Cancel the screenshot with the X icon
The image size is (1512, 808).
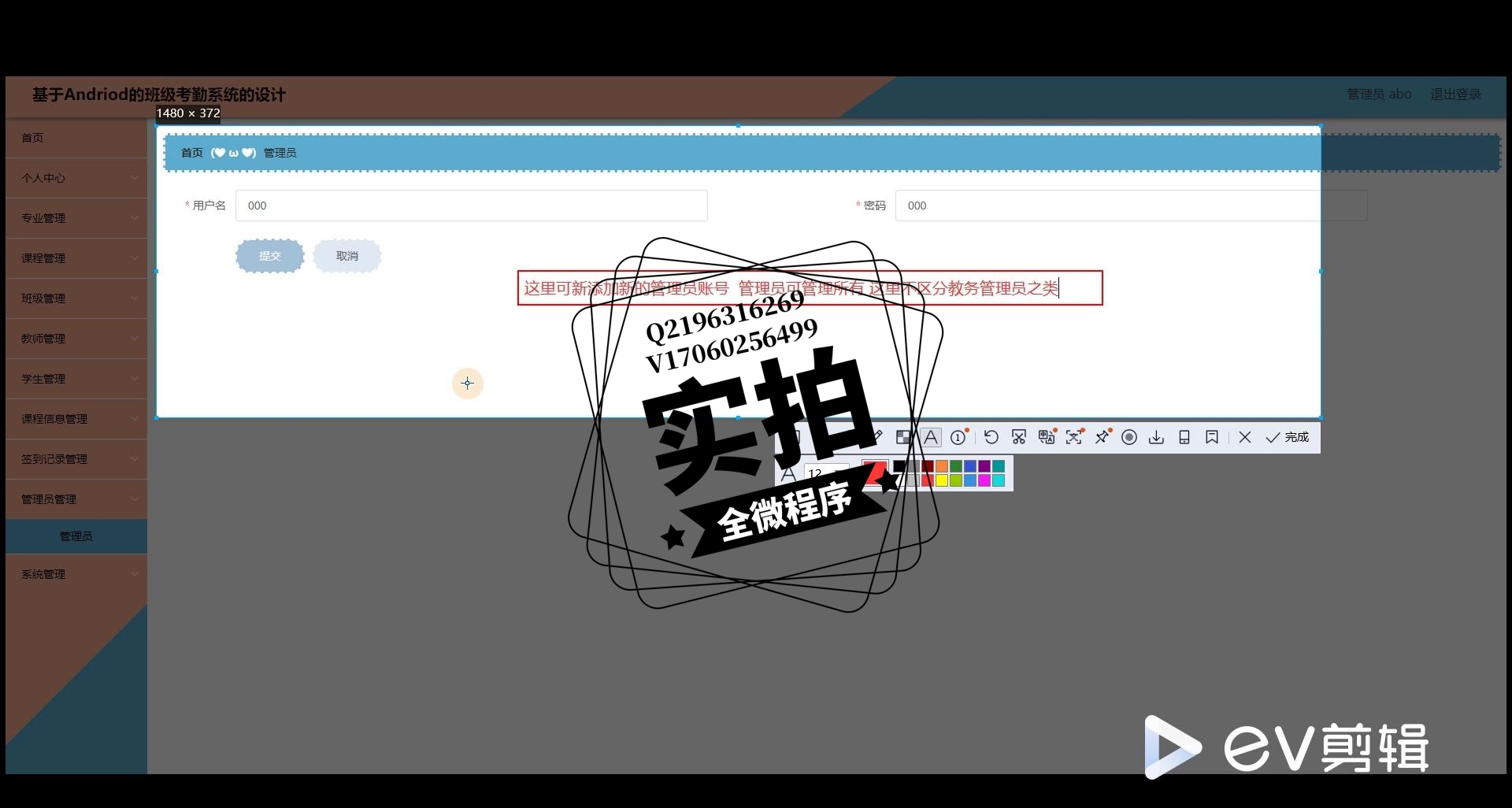coord(1245,437)
